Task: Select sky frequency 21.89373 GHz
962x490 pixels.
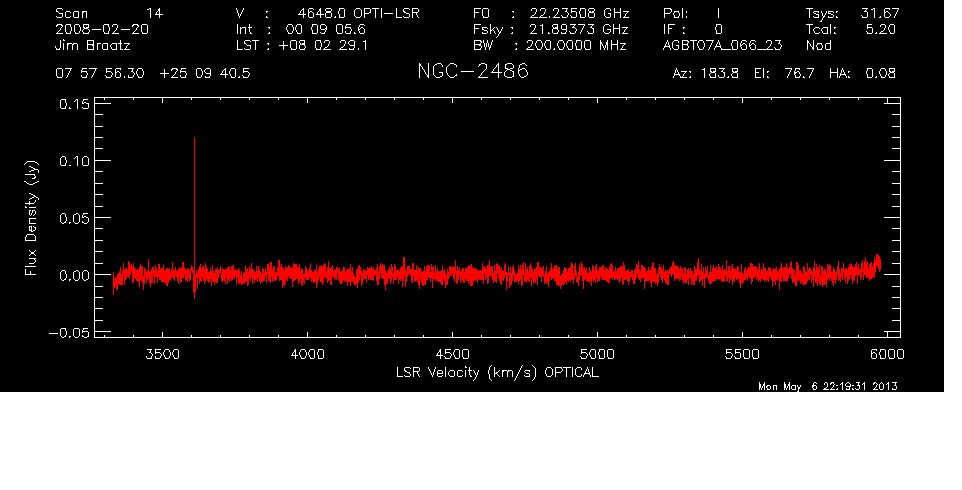Action: [x=579, y=29]
